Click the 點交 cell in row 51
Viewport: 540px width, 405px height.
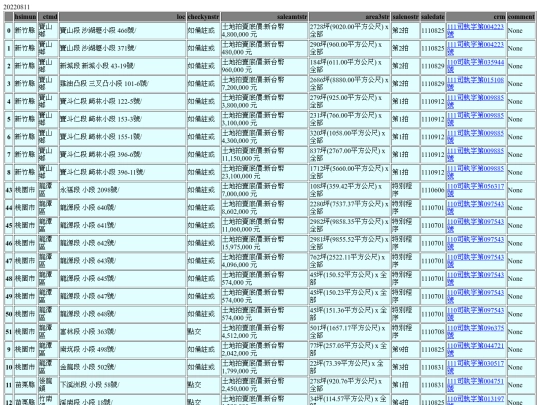point(203,332)
